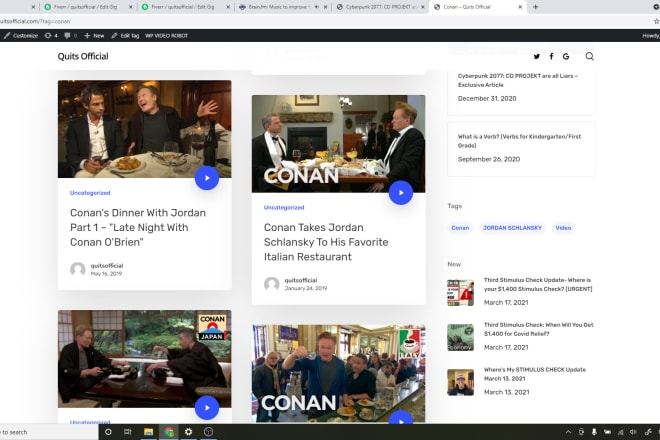The image size is (660, 440).
Task: Select the Video tag
Action: (563, 228)
